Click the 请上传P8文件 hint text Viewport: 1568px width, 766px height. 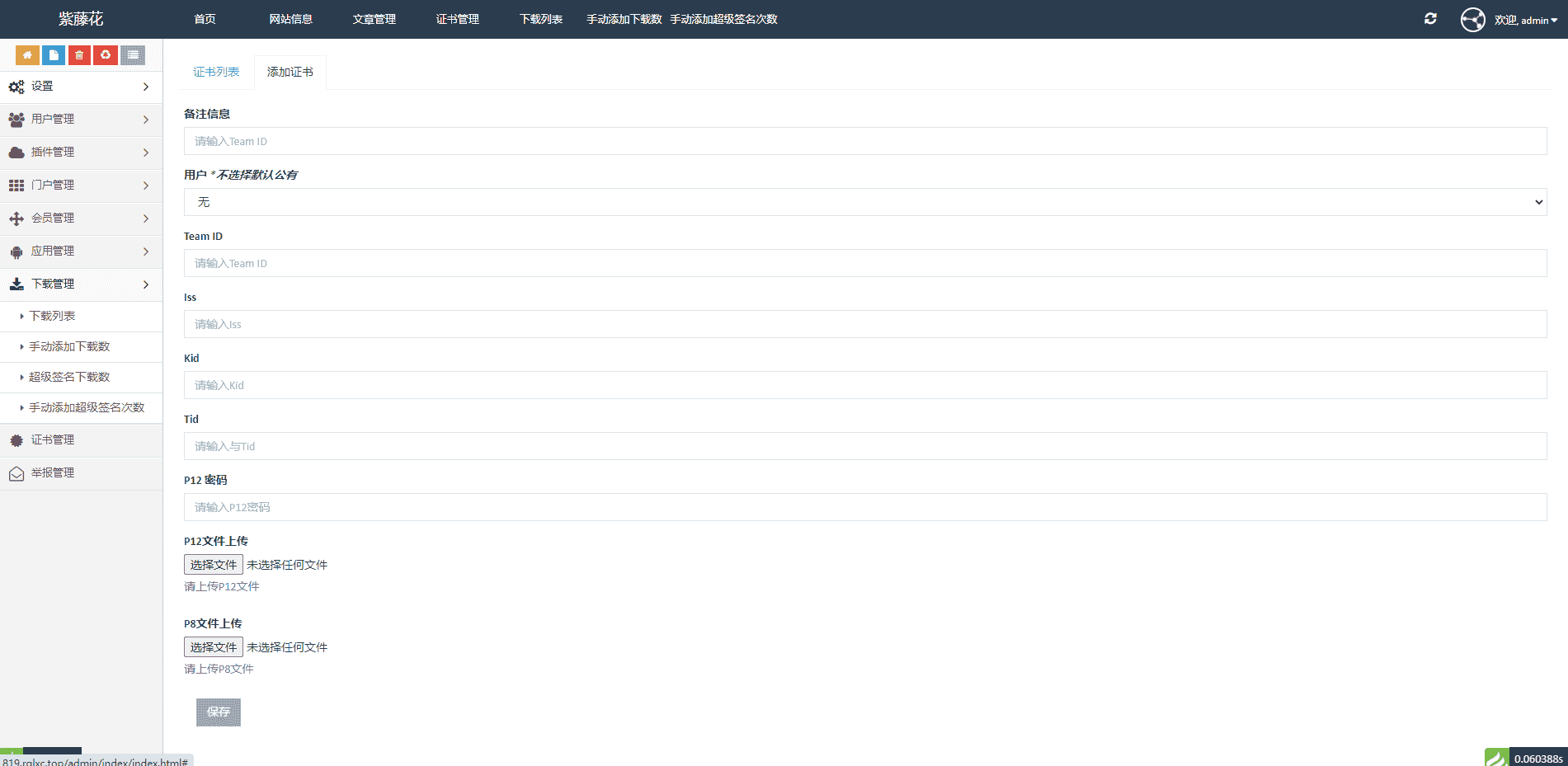coord(219,669)
